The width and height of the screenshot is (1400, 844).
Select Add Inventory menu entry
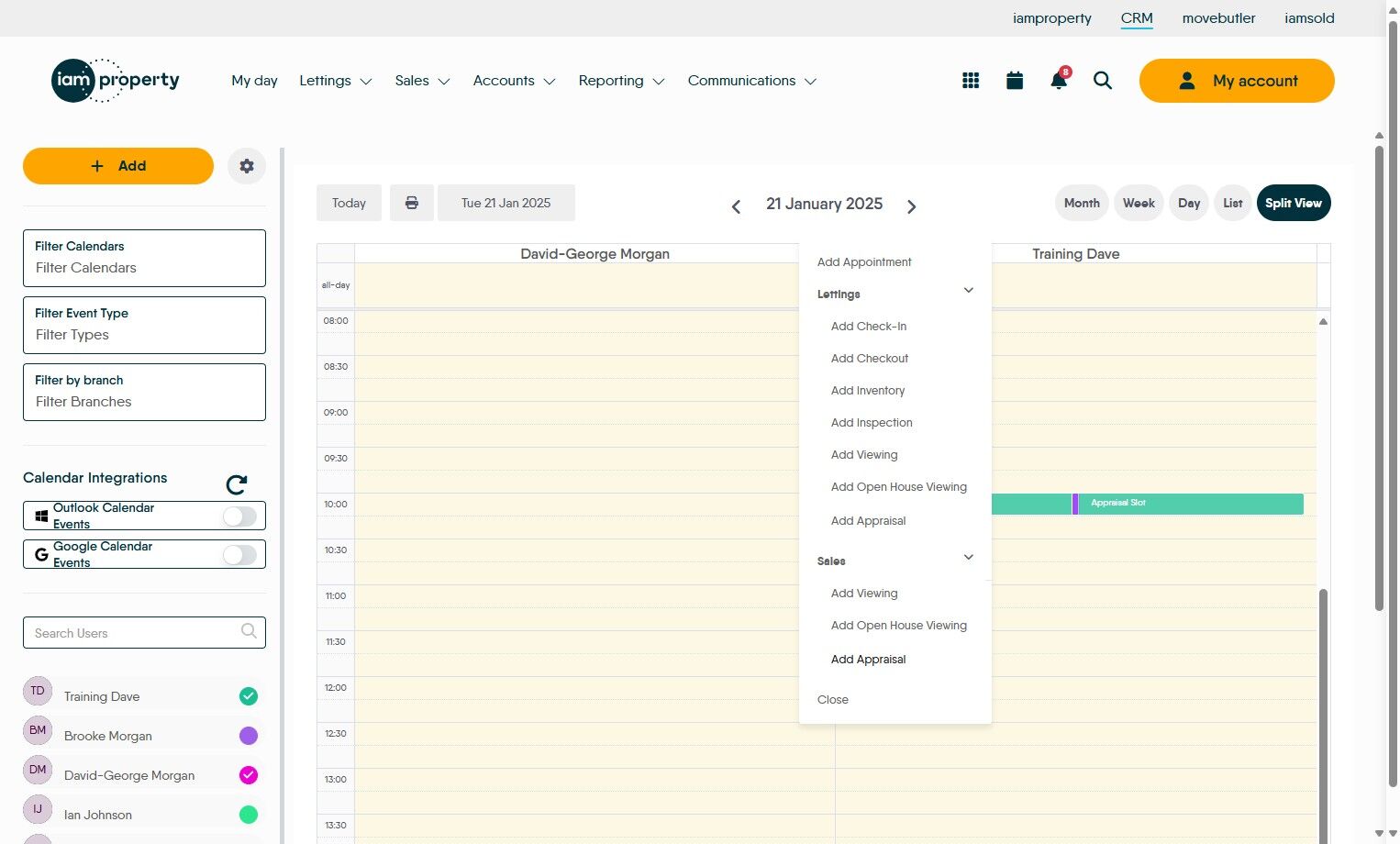[x=868, y=391]
